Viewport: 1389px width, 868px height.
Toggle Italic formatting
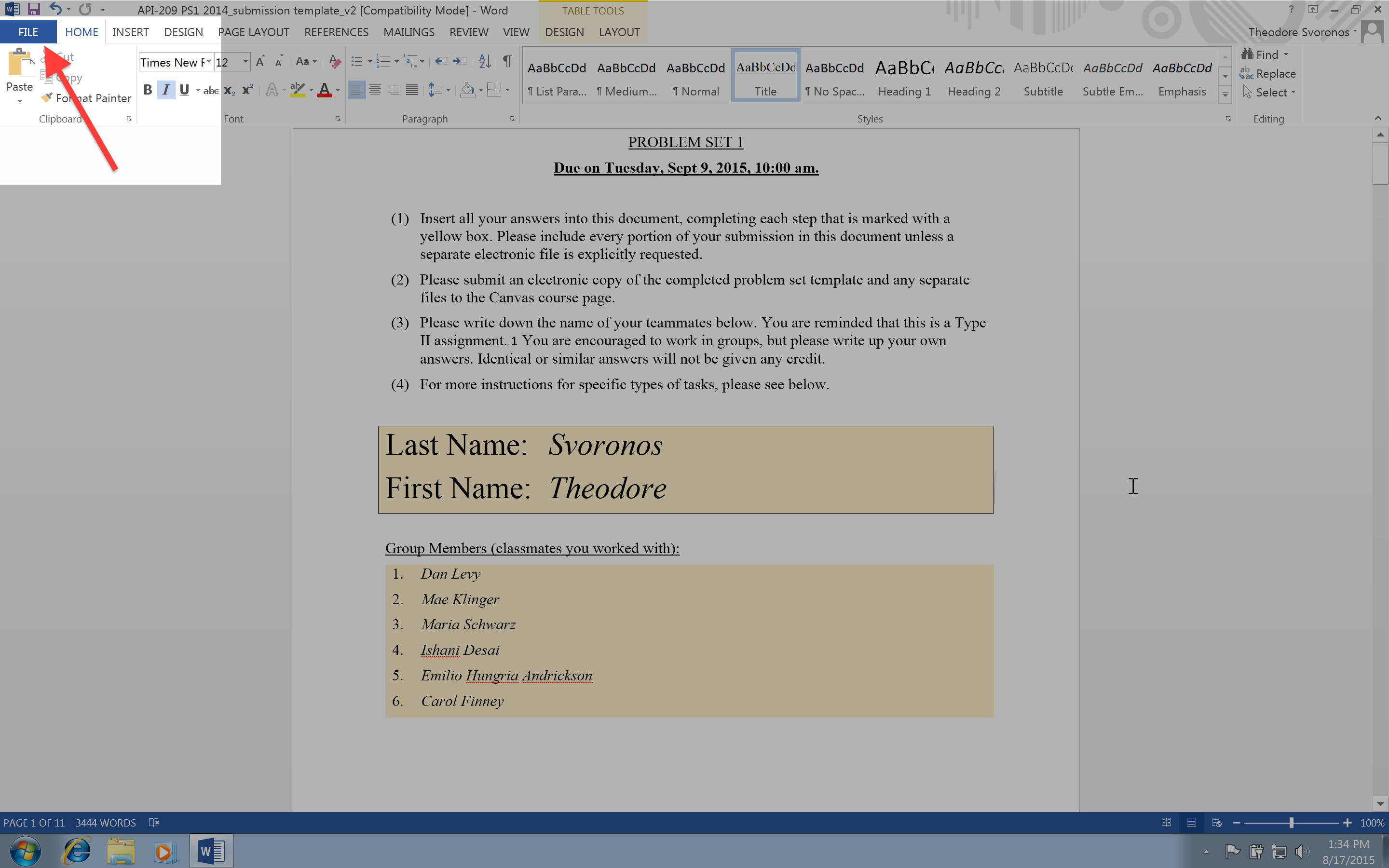coord(166,90)
